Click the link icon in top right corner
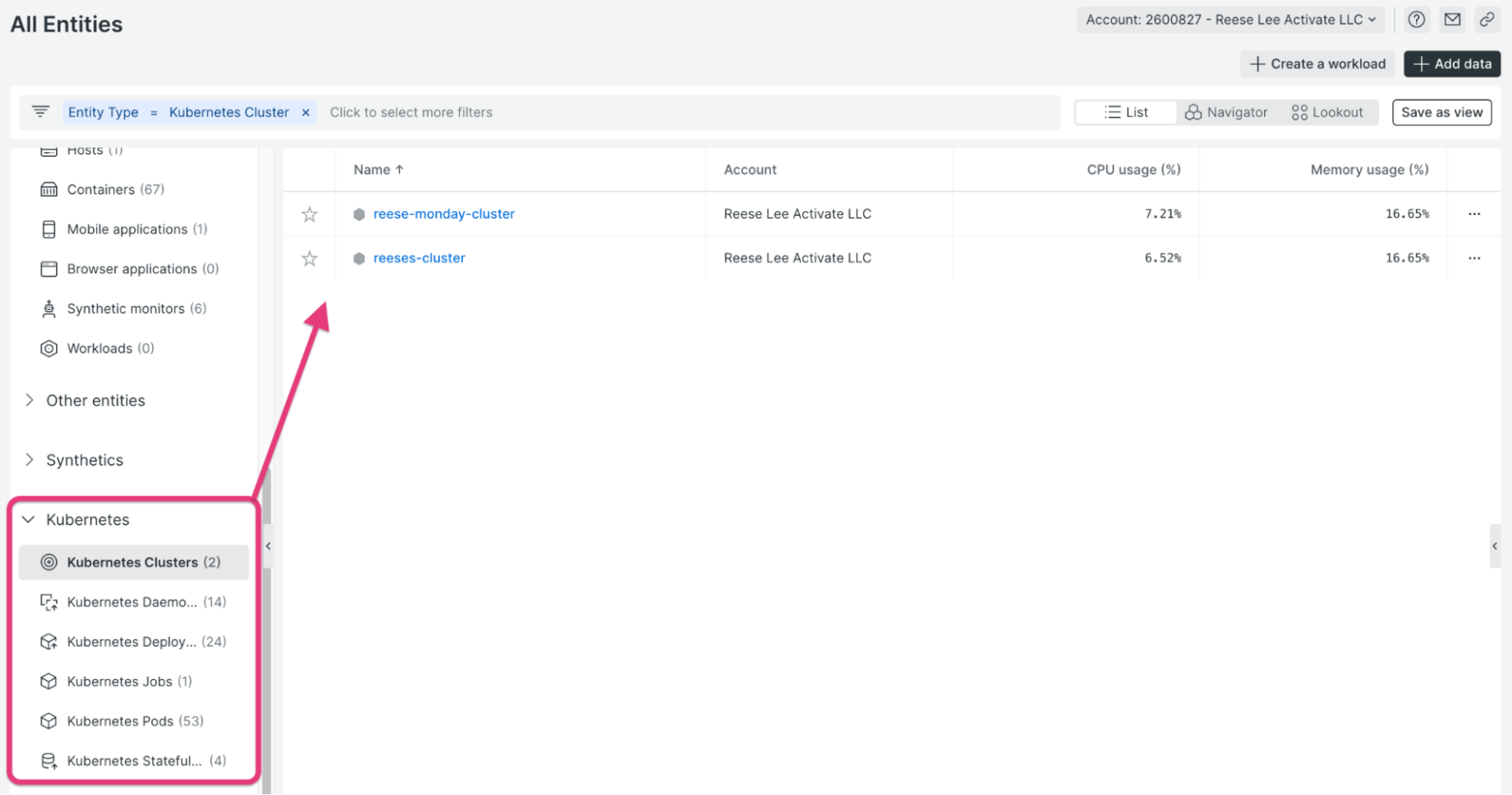This screenshot has width=1512, height=795. pos(1488,19)
